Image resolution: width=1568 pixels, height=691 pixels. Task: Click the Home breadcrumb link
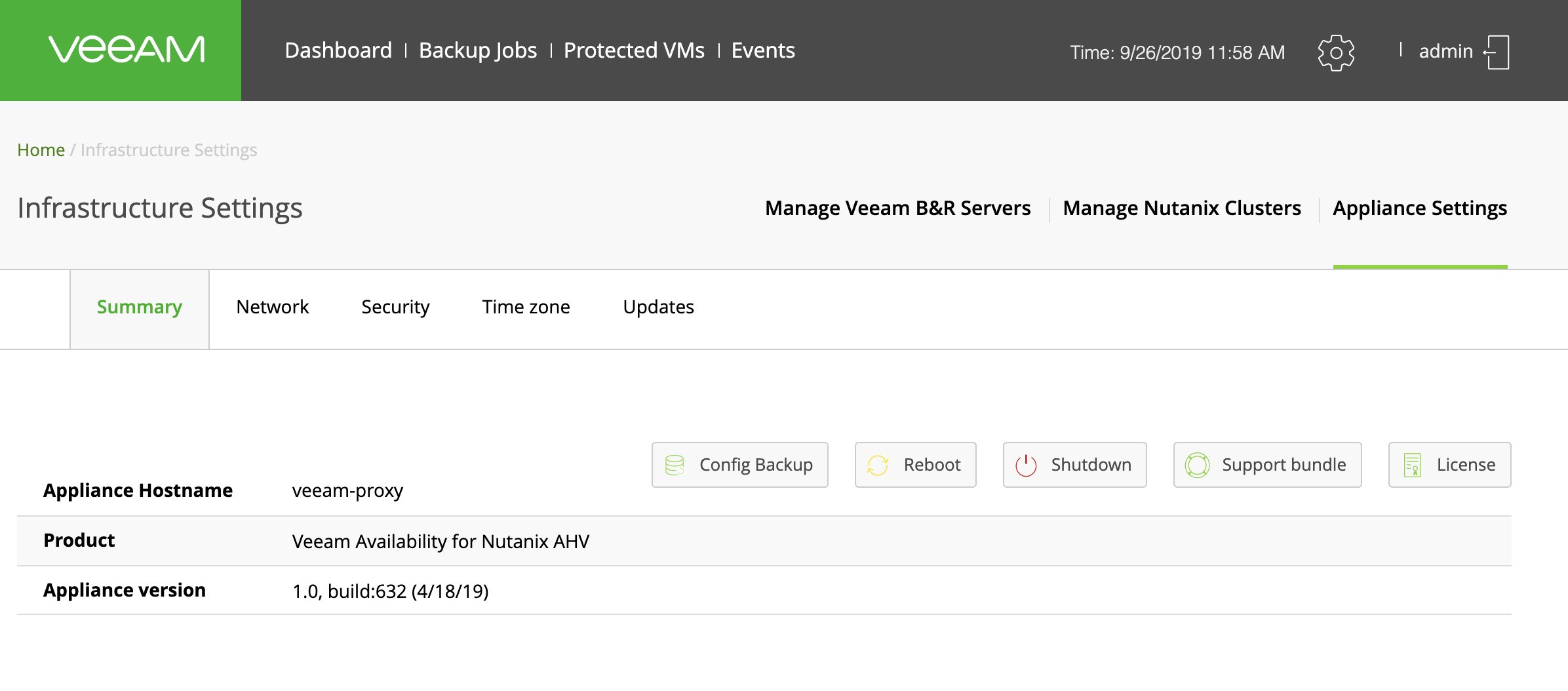click(x=41, y=150)
